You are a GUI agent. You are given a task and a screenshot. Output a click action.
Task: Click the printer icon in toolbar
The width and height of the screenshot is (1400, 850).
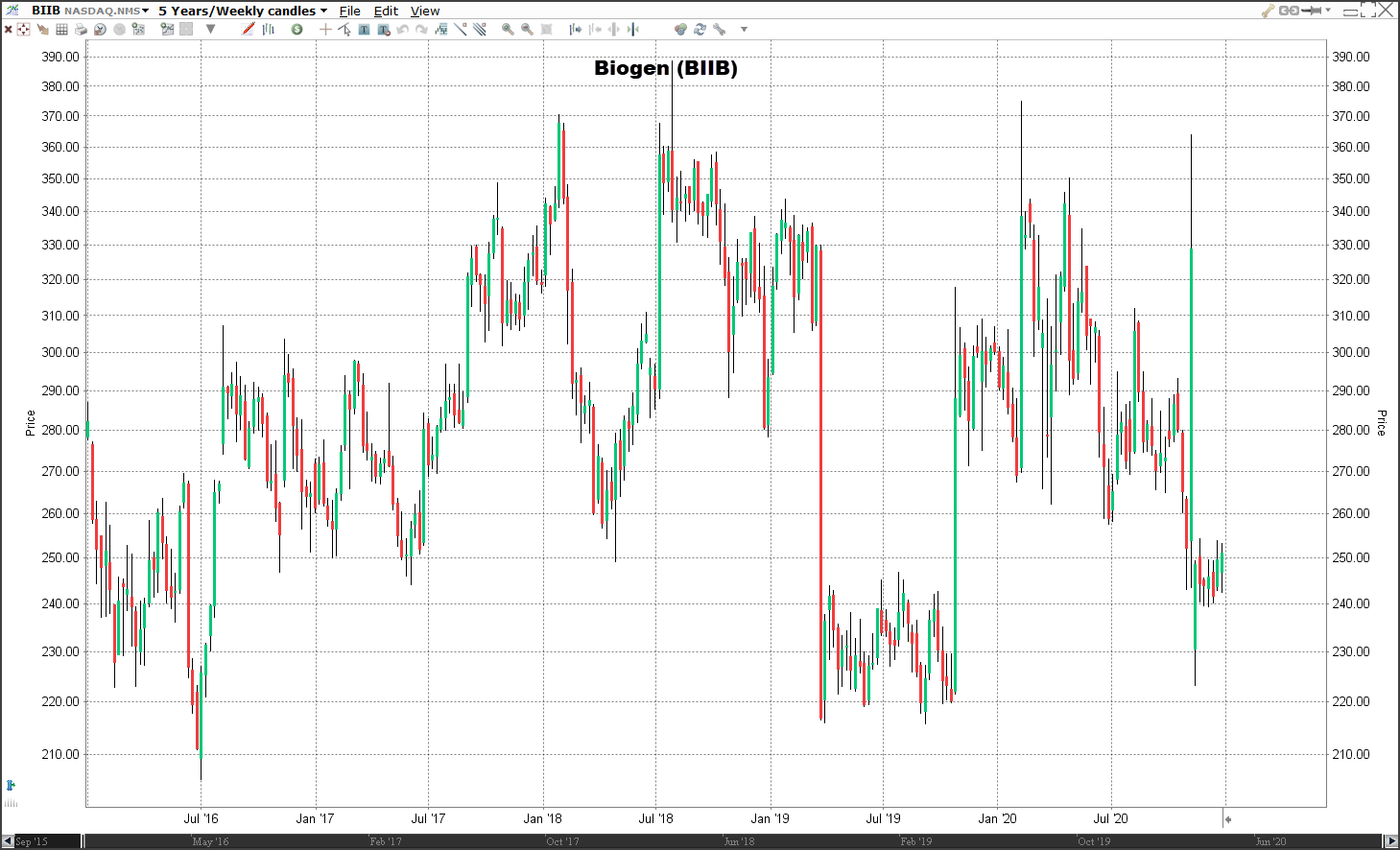tap(81, 30)
